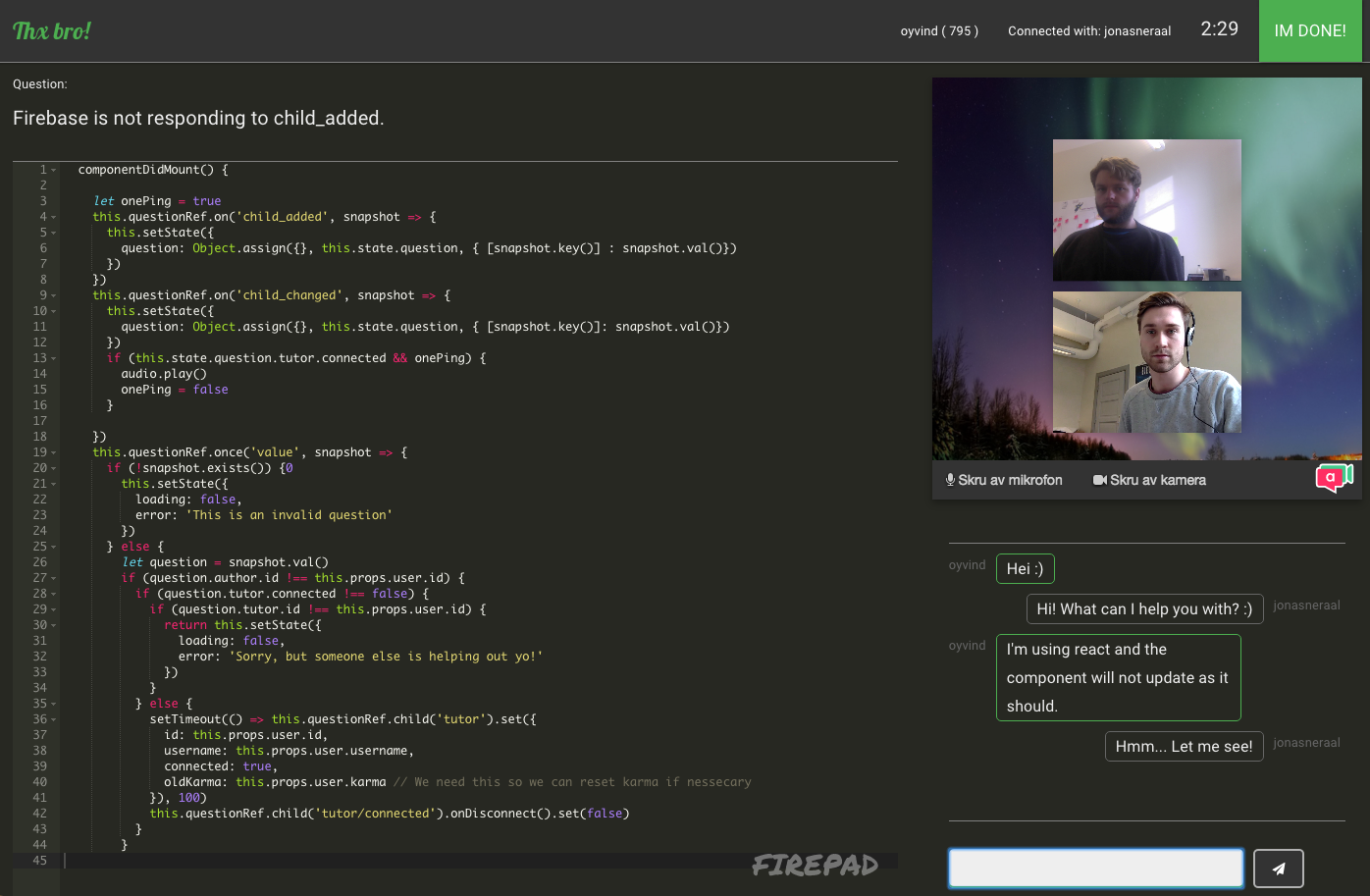1370x896 pixels.
Task: Click the bottom webcam video with headphones
Action: (1147, 362)
